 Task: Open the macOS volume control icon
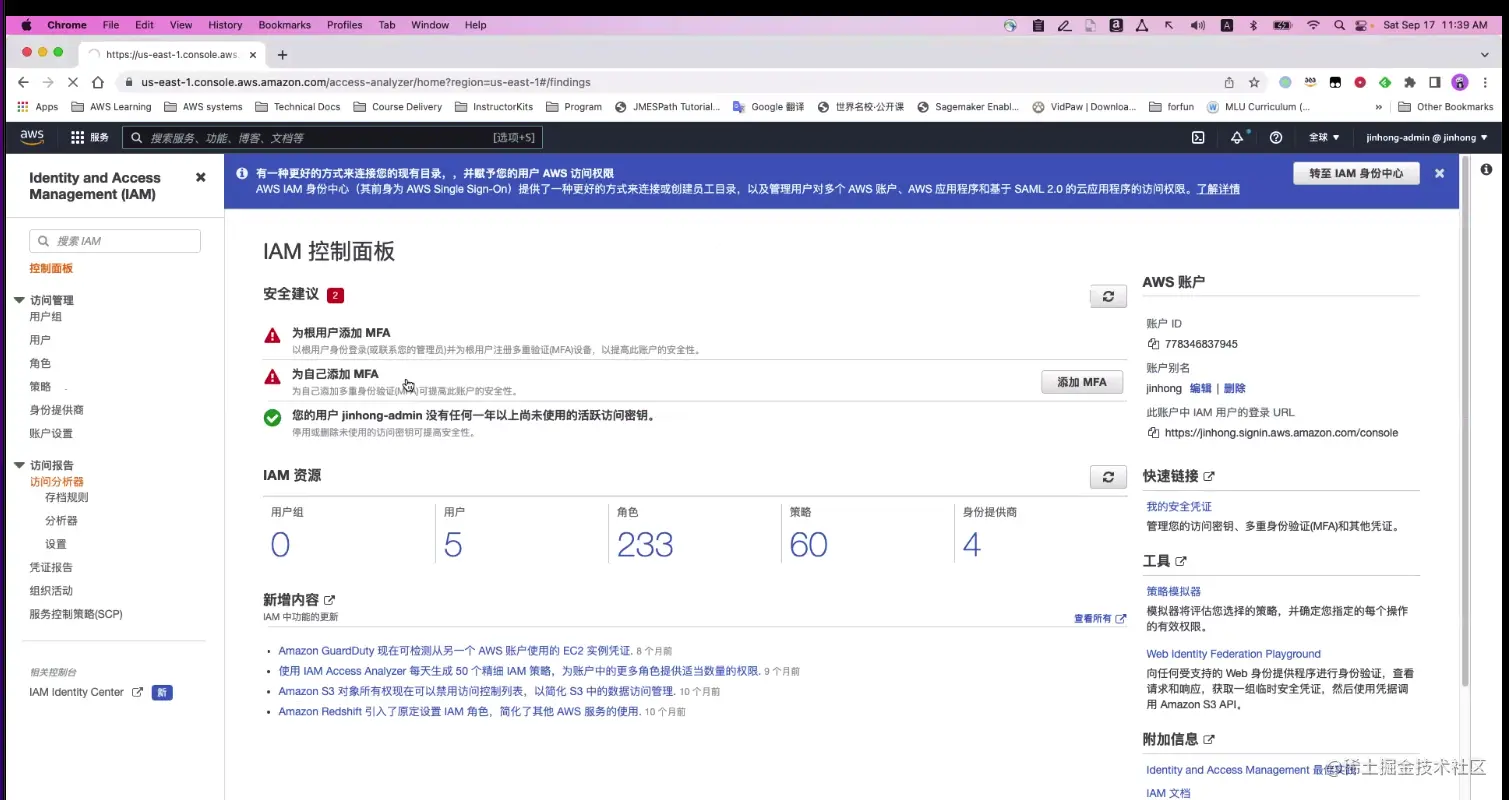[x=1198, y=25]
